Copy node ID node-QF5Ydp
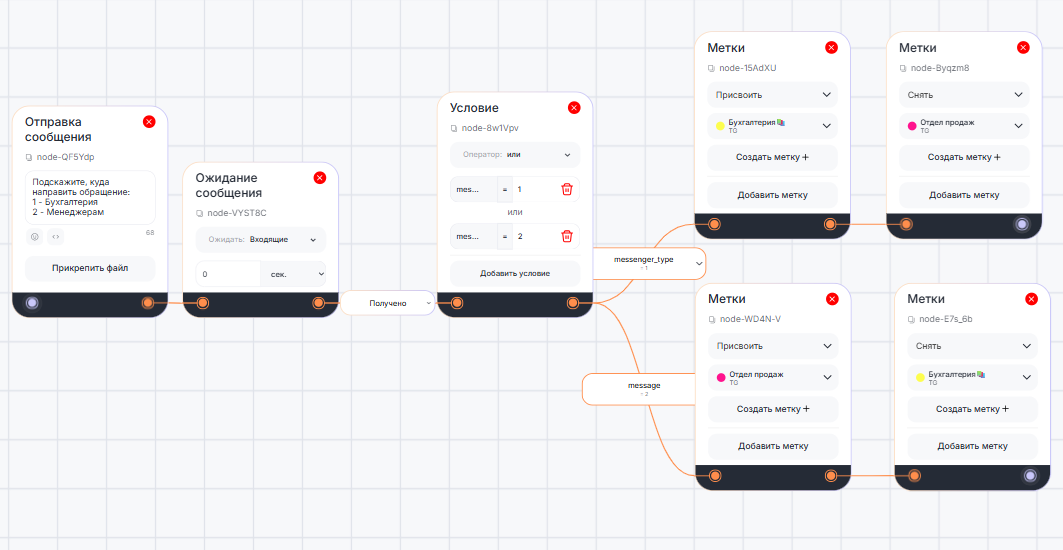The width and height of the screenshot is (1063, 550). pos(30,157)
